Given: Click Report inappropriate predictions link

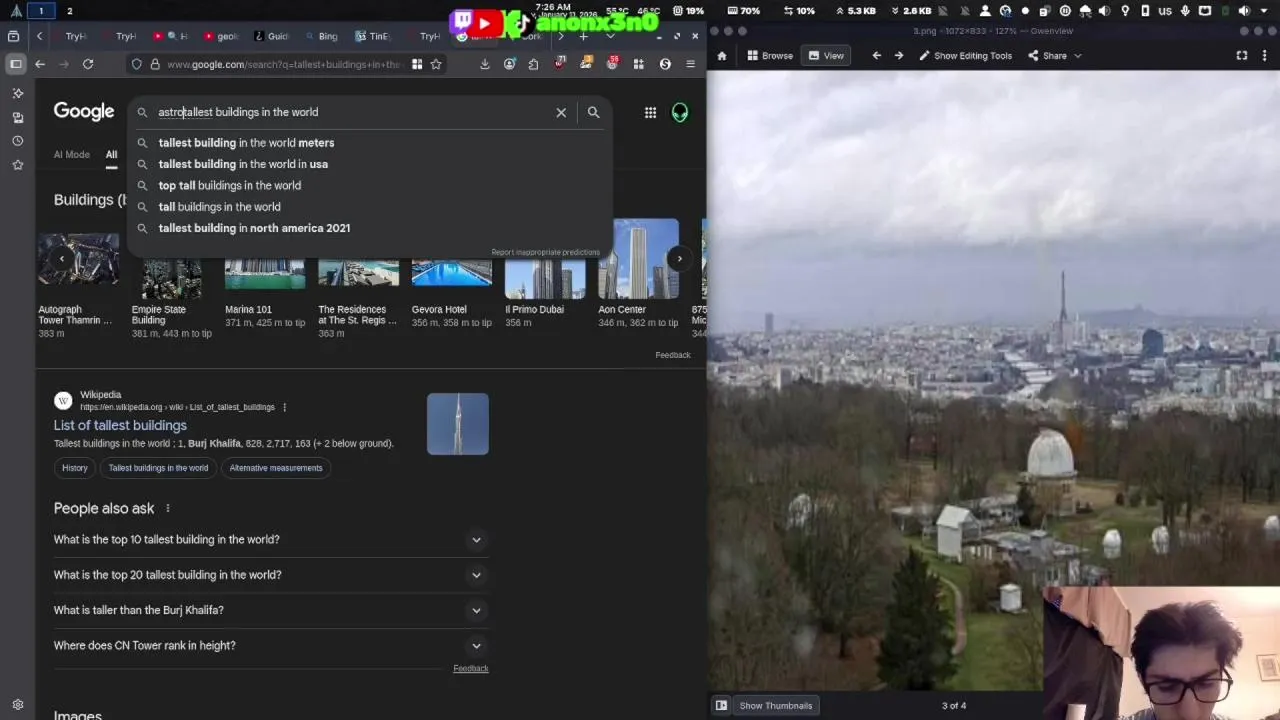Looking at the screenshot, I should [545, 252].
